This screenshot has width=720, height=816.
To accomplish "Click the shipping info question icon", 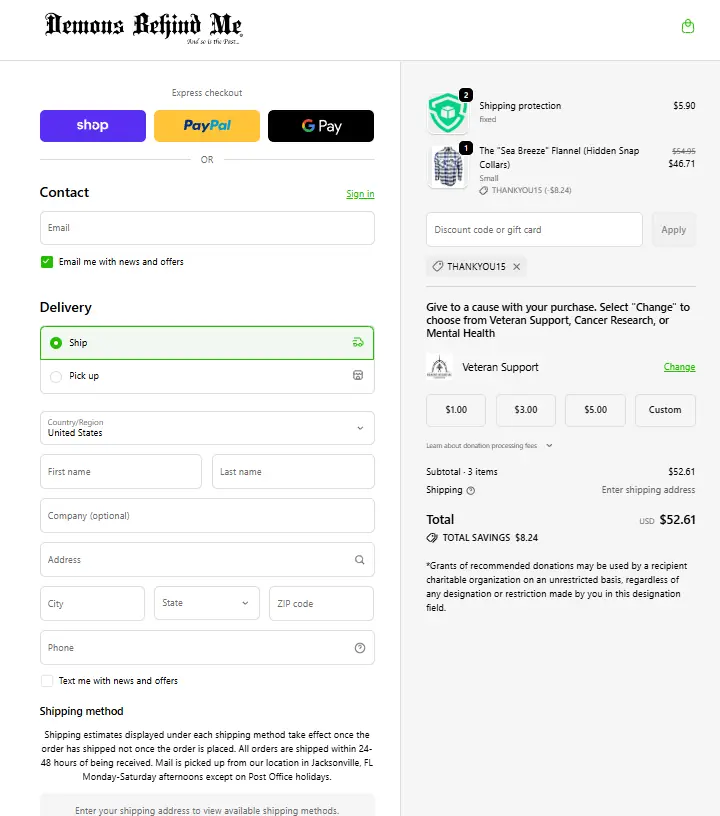I will (x=471, y=491).
